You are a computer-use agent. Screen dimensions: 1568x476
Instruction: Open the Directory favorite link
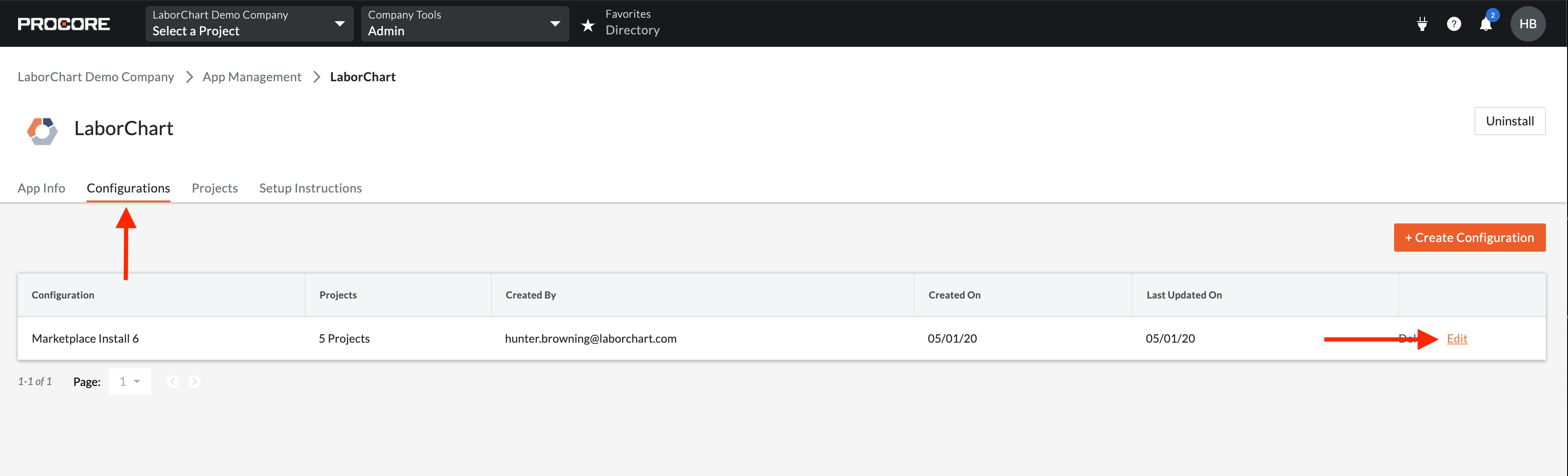(x=633, y=30)
